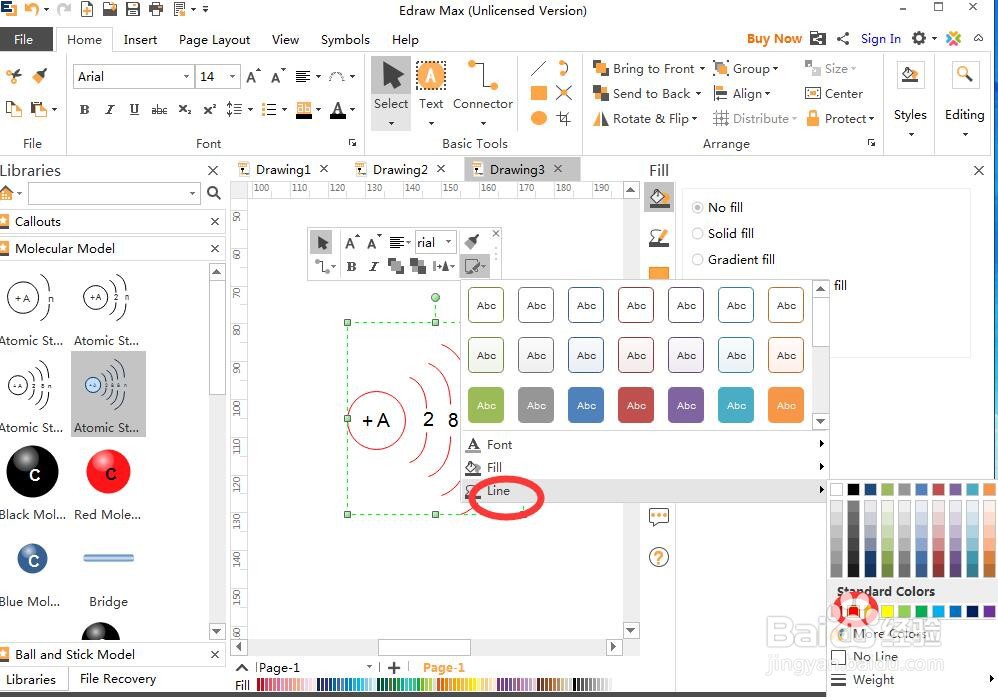Open the Line pane pen icon
The image size is (998, 697).
pos(659,238)
